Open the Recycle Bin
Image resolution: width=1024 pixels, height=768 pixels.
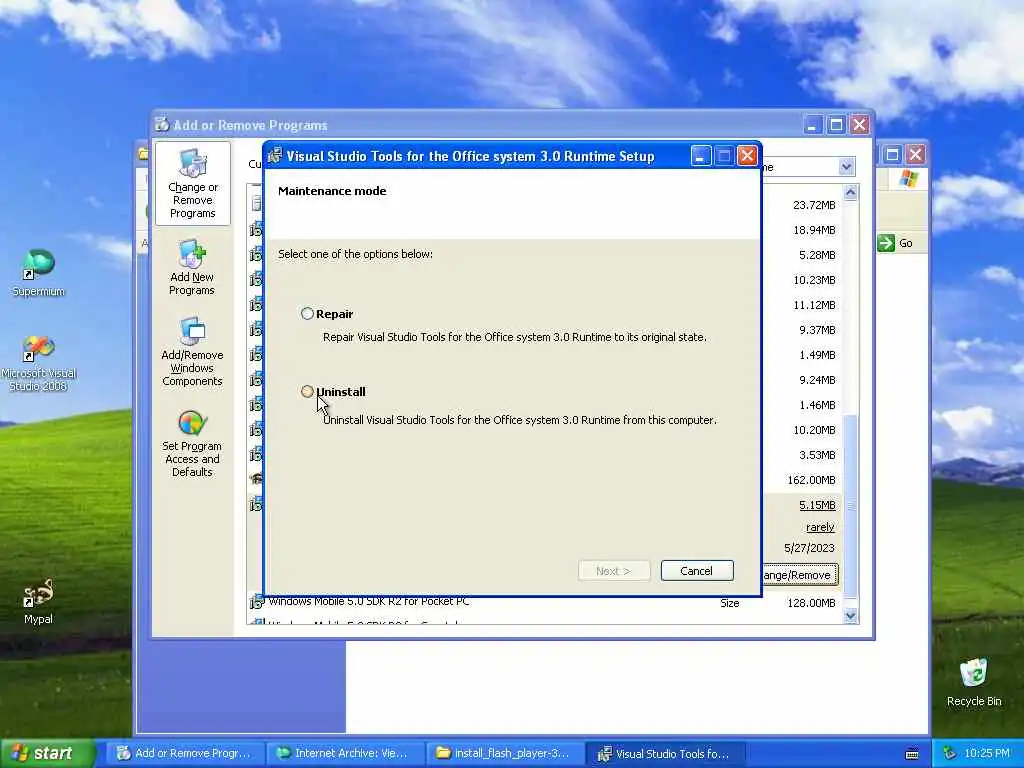point(974,683)
